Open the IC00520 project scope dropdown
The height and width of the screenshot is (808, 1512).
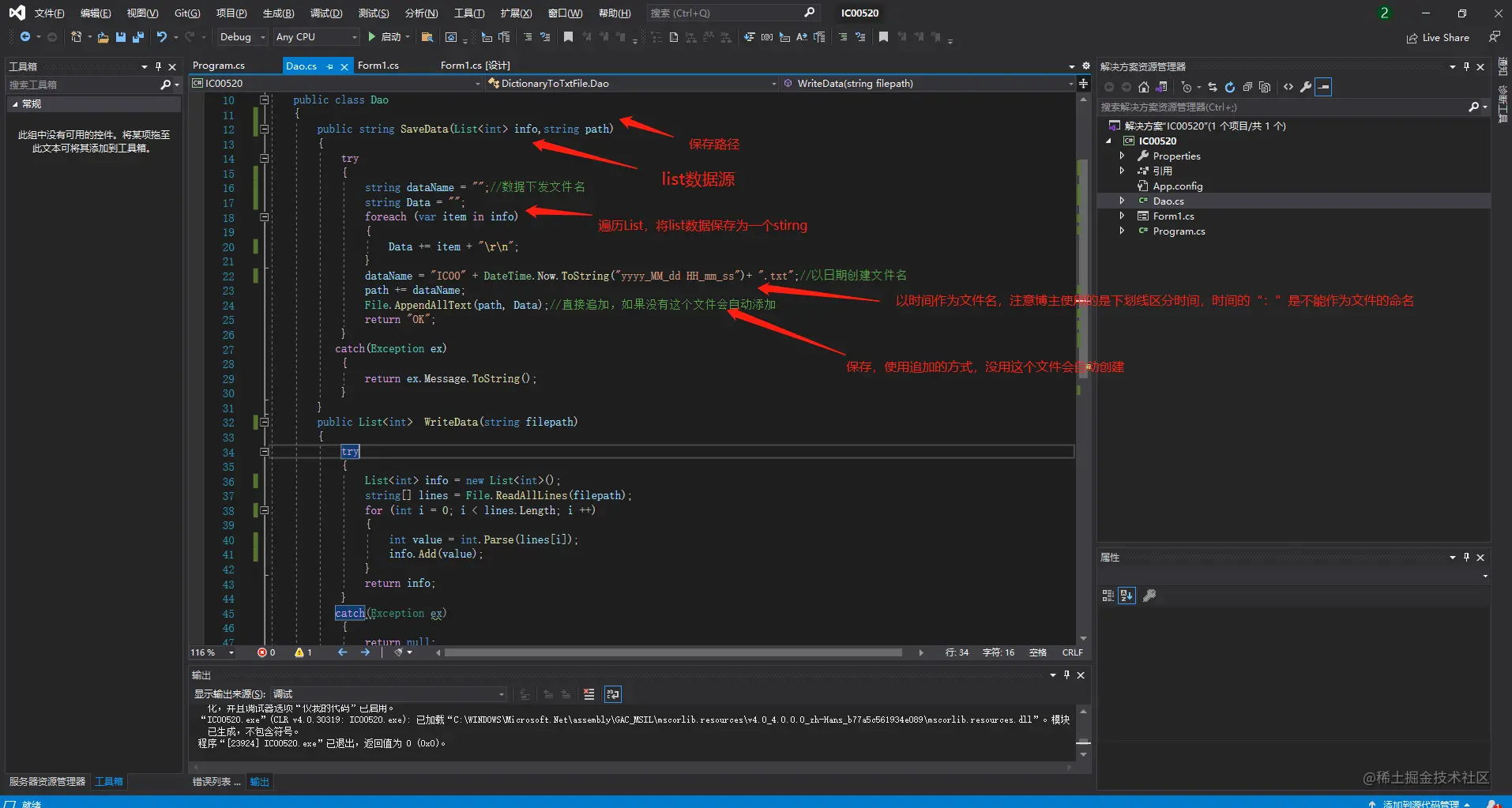click(x=336, y=83)
